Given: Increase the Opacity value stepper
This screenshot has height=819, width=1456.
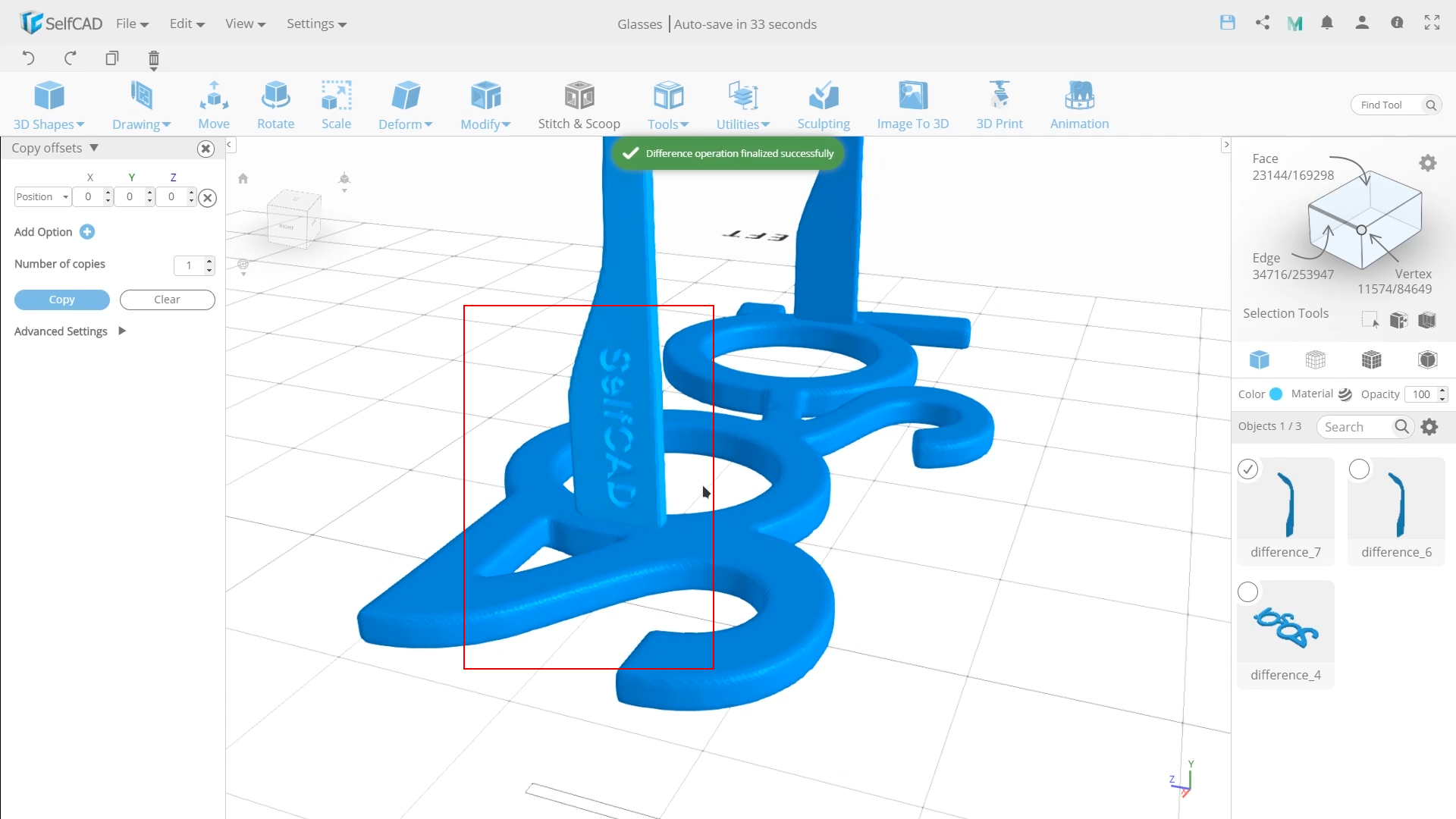Looking at the screenshot, I should pos(1442,391).
